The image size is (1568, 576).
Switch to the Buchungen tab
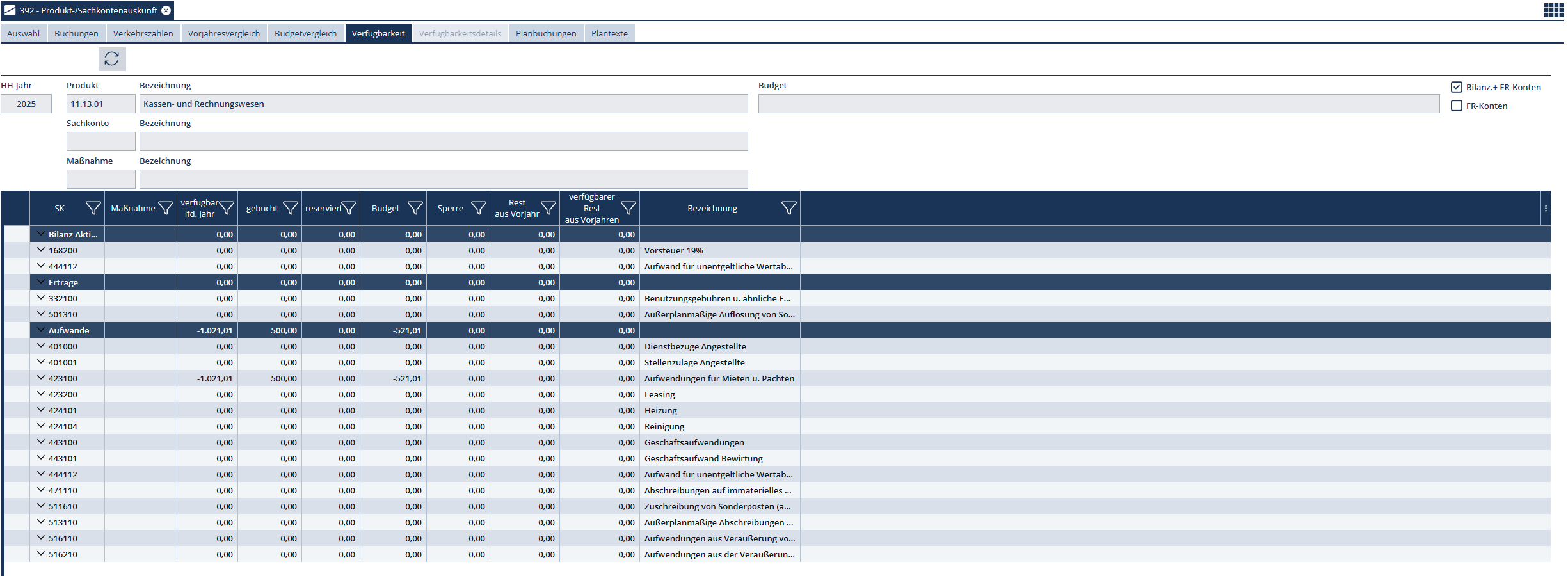76,33
